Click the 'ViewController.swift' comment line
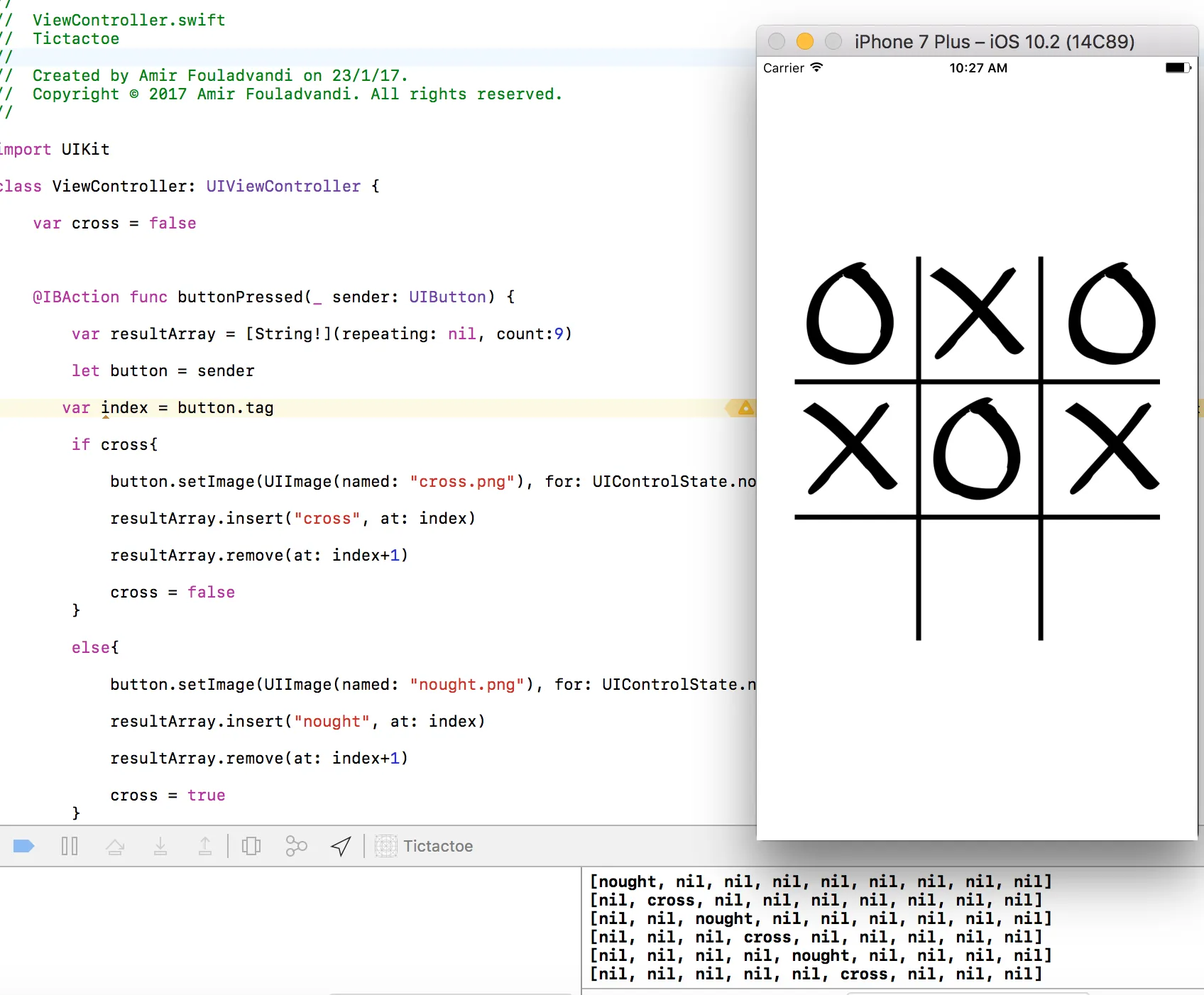Viewport: 1204px width, 995px height. click(x=129, y=20)
